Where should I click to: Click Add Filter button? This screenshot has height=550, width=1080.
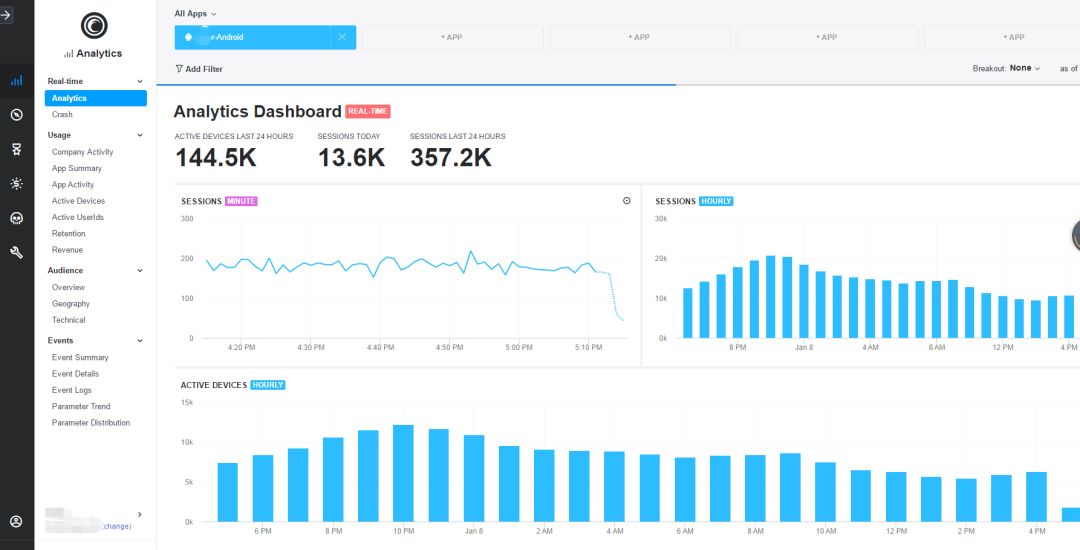[199, 69]
